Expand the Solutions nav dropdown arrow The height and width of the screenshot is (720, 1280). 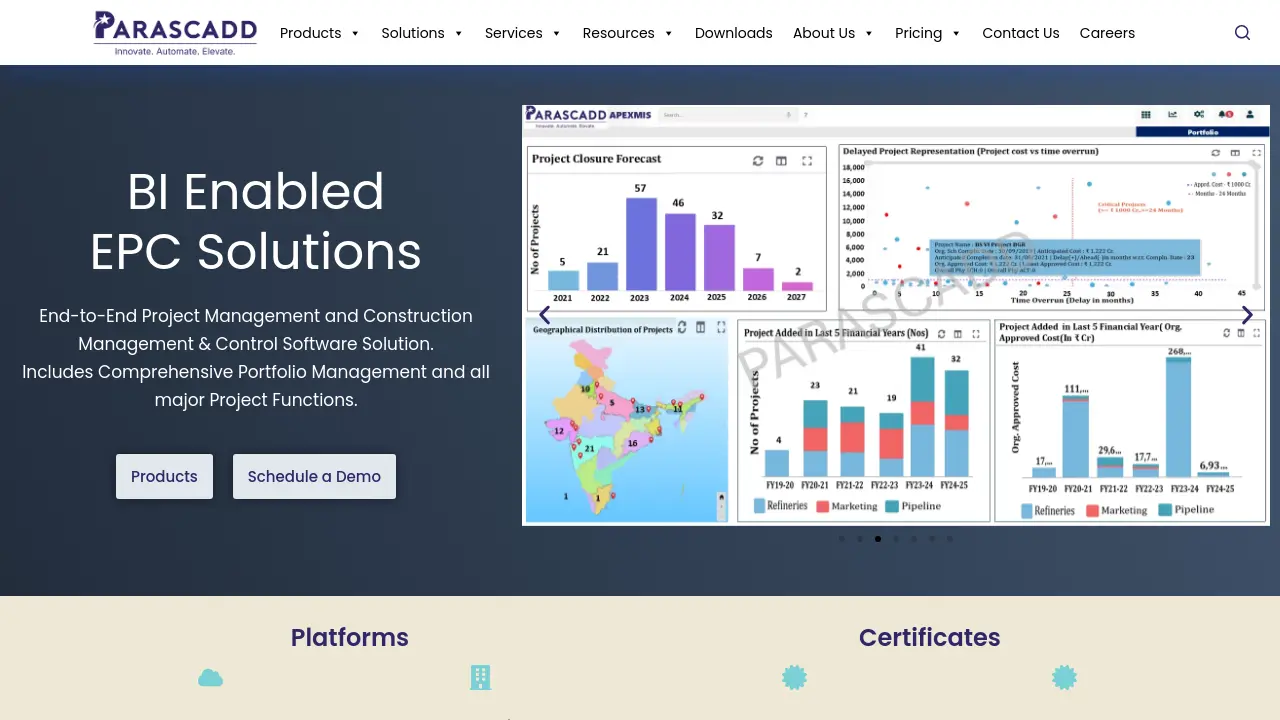pos(458,34)
